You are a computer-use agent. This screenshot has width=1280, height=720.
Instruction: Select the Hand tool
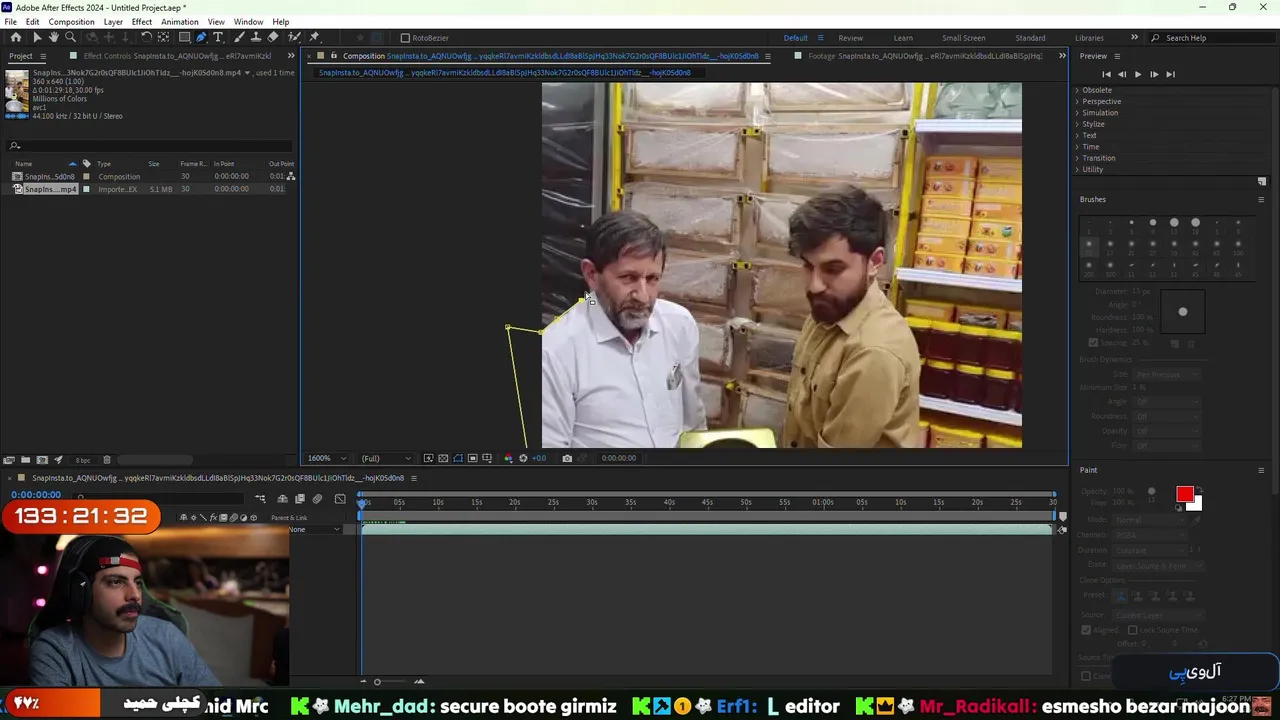coord(53,37)
